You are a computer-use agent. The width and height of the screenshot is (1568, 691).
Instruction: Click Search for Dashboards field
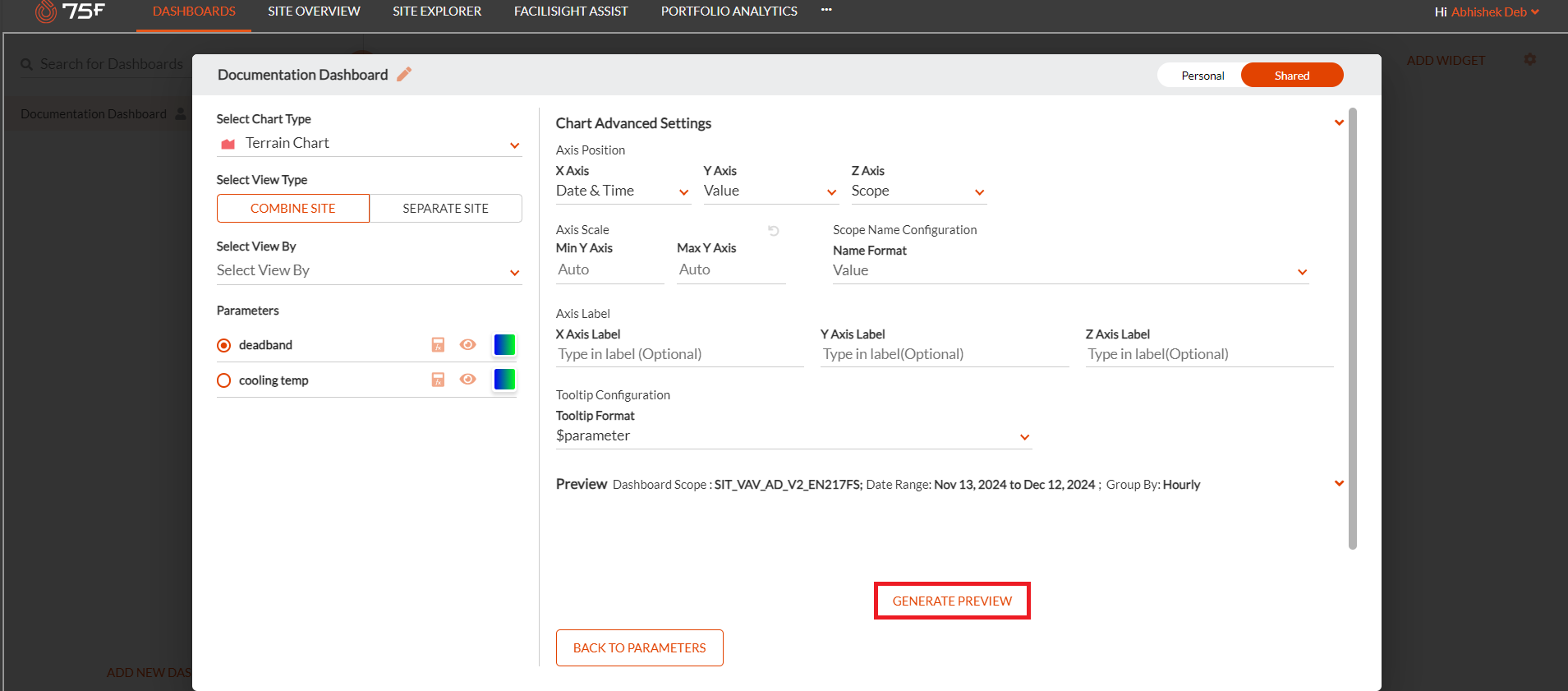tap(112, 64)
